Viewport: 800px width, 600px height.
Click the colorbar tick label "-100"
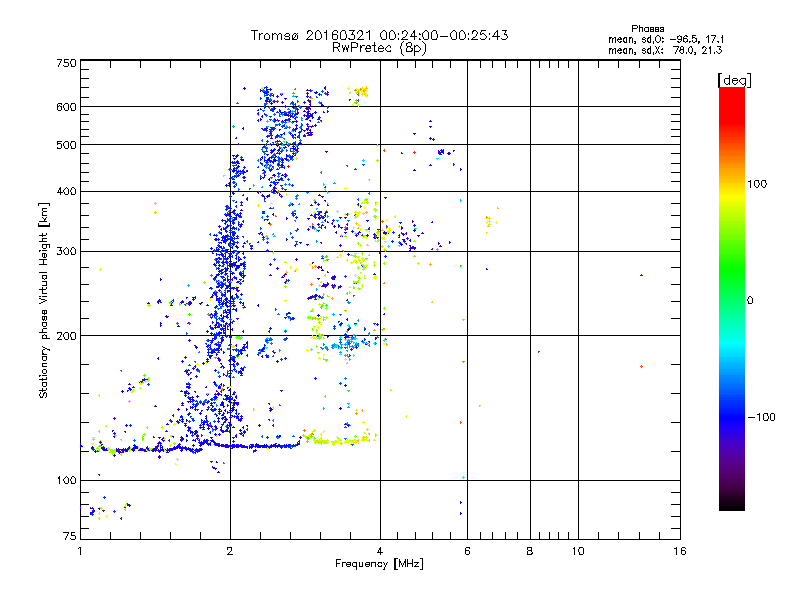coord(762,417)
